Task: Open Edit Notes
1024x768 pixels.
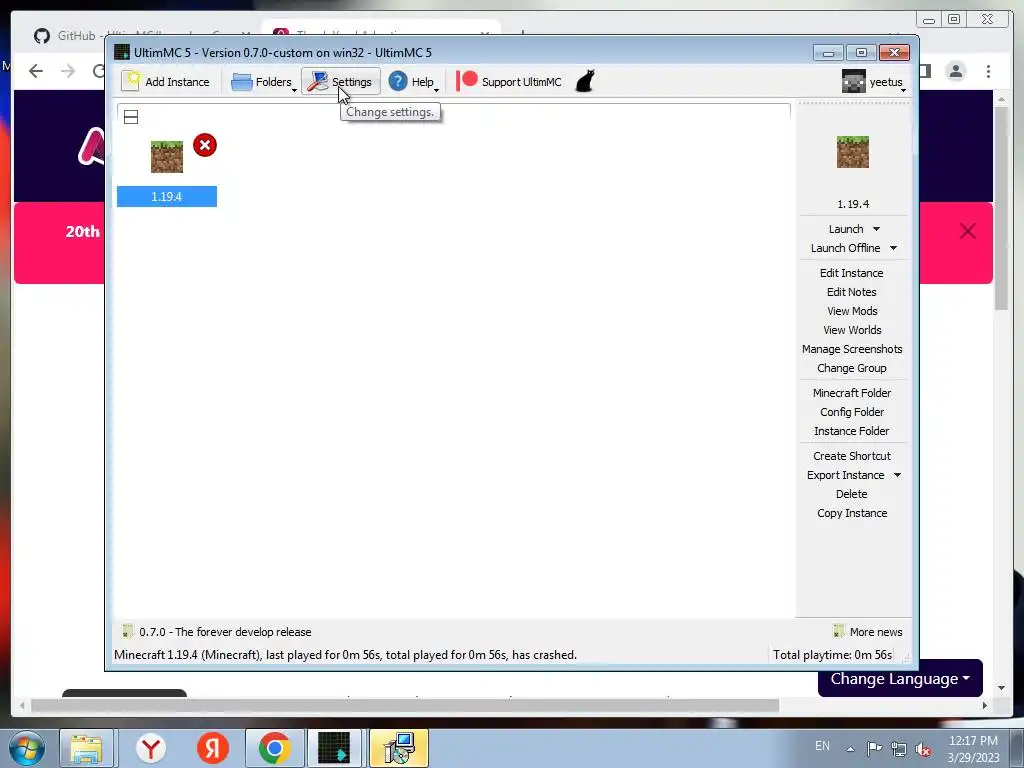Action: (852, 292)
